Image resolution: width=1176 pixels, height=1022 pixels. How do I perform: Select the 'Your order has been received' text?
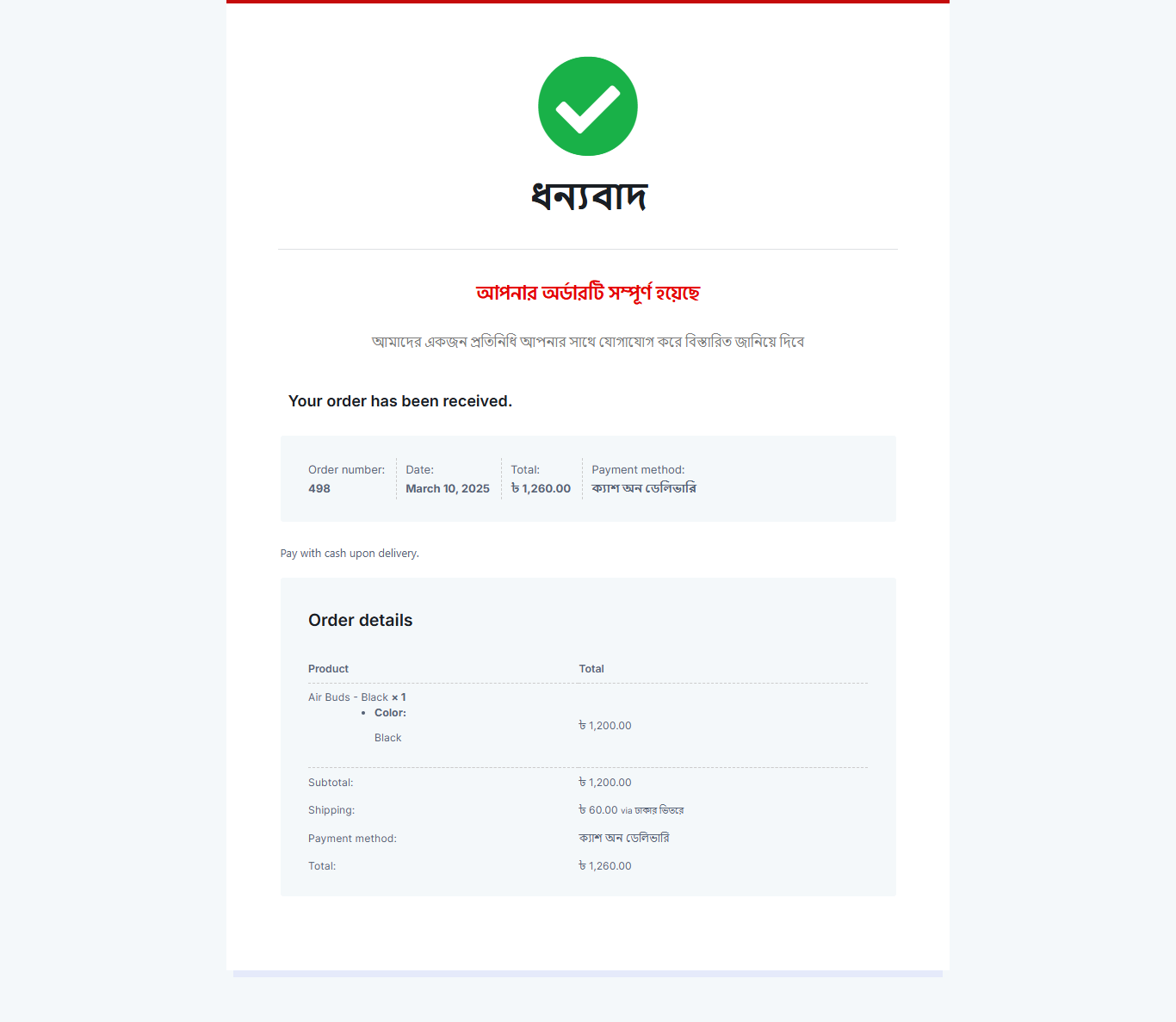[x=400, y=401]
